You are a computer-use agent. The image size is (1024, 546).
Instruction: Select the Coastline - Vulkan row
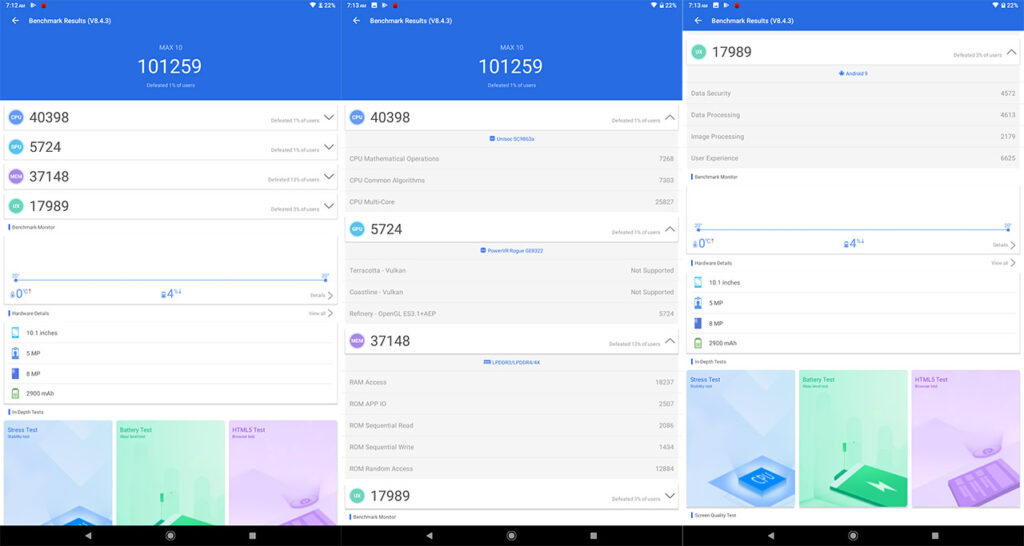point(511,292)
